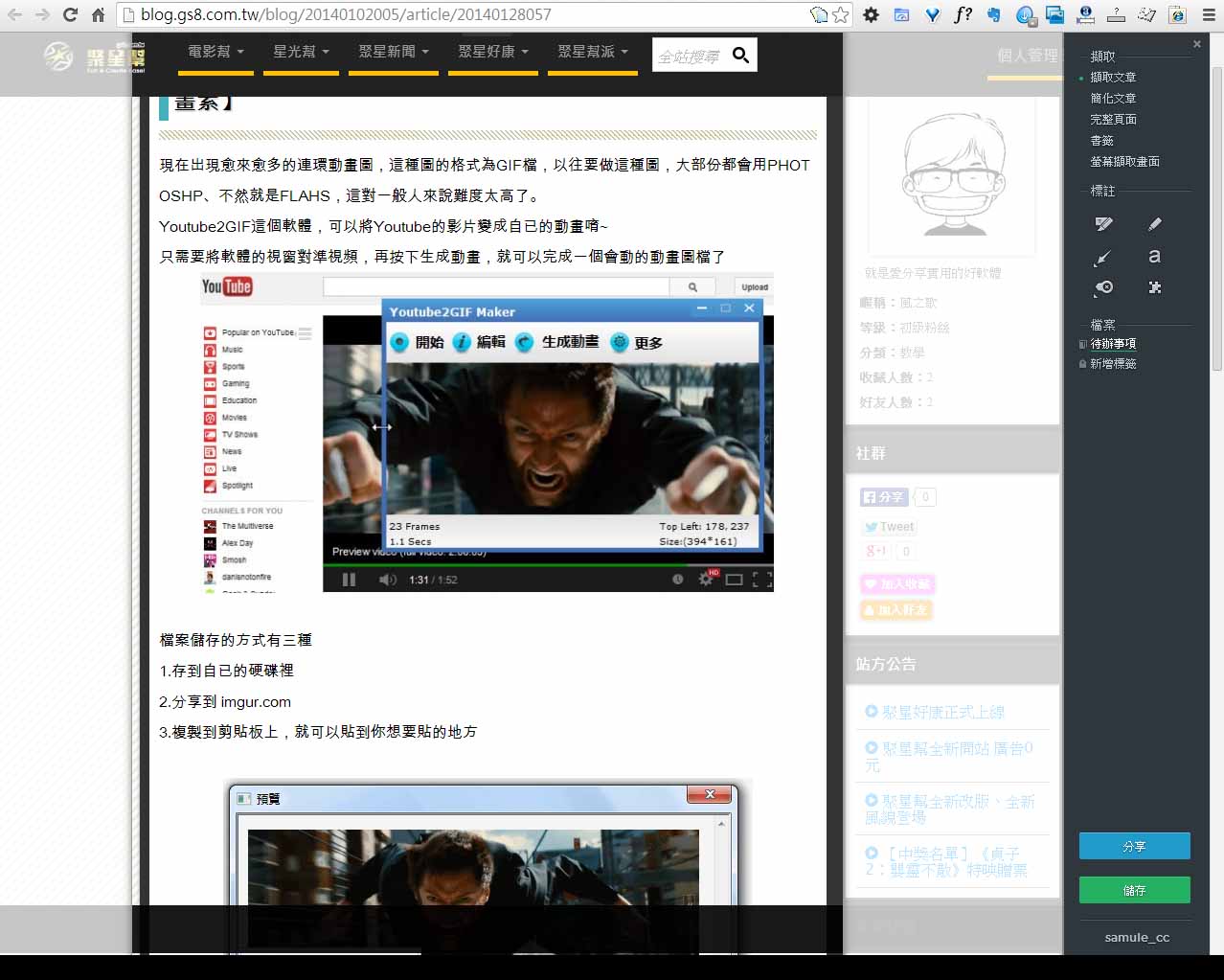
Task: Choose 簡化文章 clip mode
Action: [x=1113, y=99]
